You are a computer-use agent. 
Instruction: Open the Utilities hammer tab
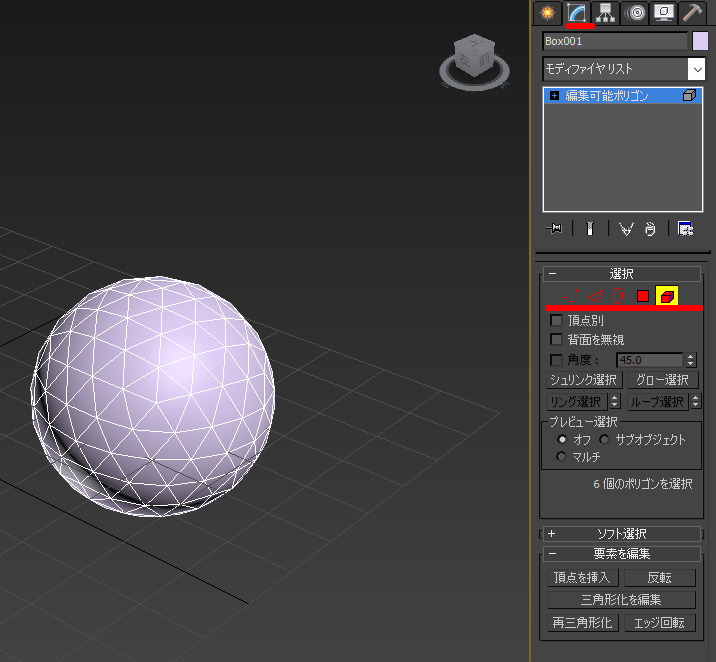tap(692, 13)
